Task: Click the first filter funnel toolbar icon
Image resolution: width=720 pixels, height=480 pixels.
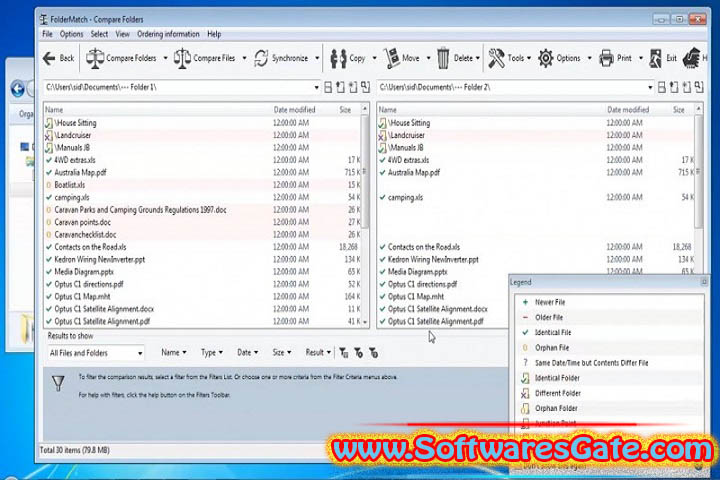Action: [343, 353]
